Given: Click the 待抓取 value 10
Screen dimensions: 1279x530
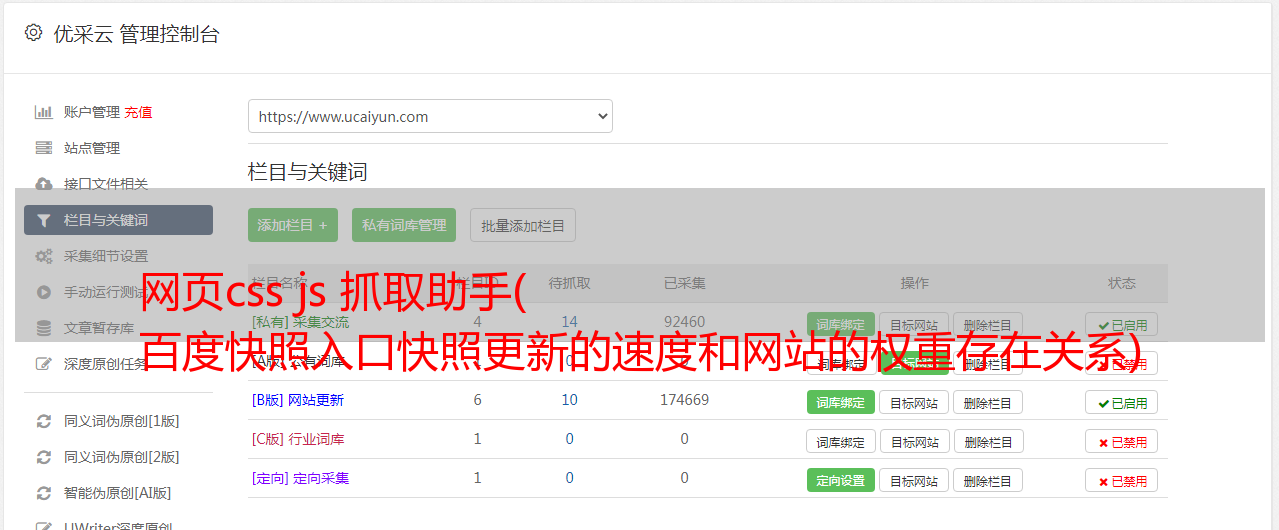Looking at the screenshot, I should tap(569, 400).
